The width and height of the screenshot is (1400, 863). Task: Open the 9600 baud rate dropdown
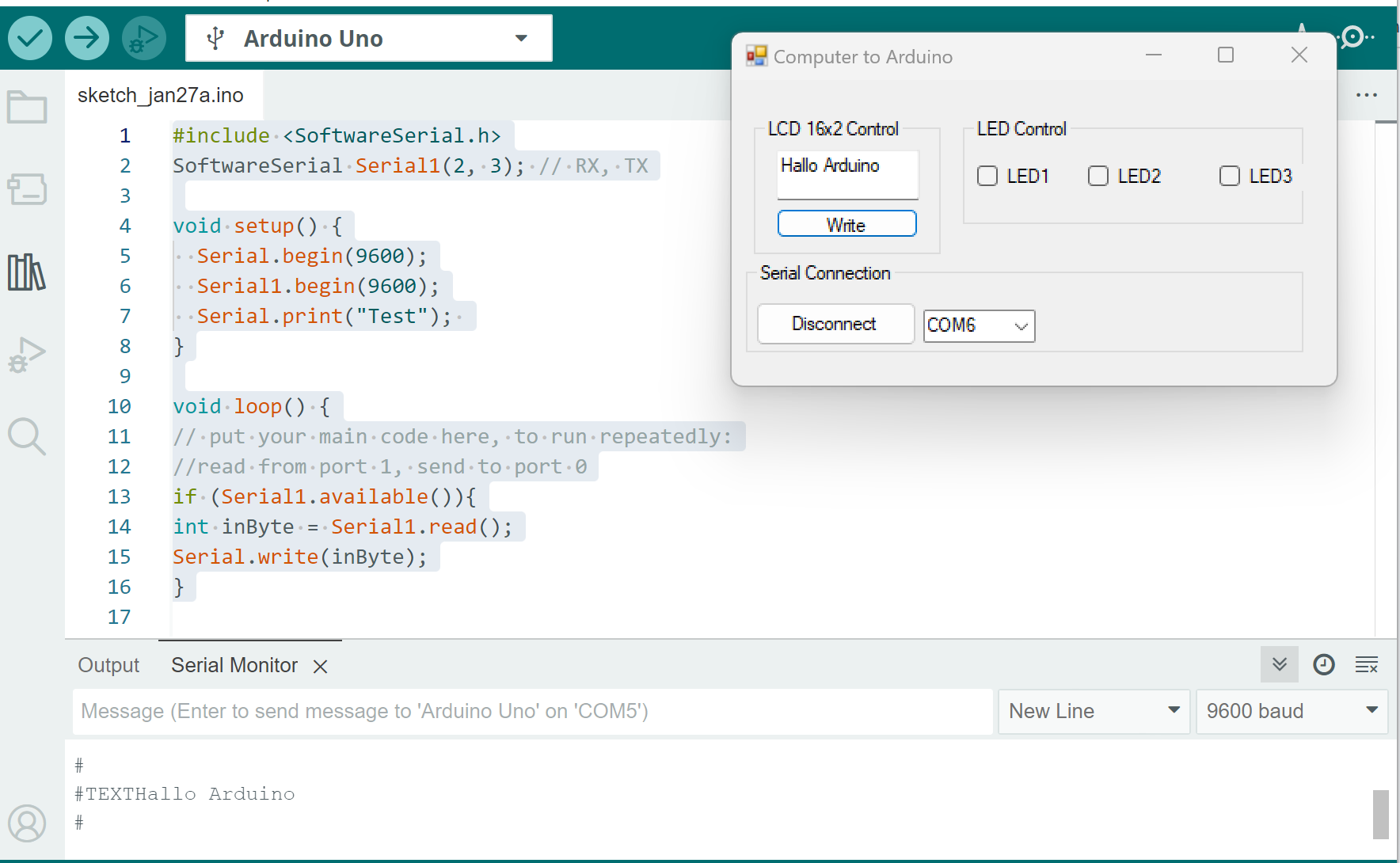[x=1292, y=711]
